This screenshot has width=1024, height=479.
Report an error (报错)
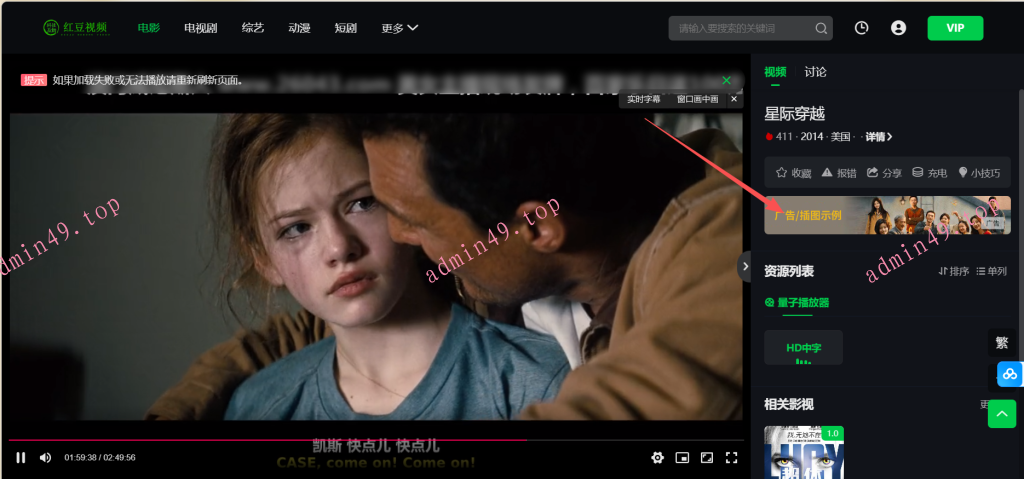point(838,173)
